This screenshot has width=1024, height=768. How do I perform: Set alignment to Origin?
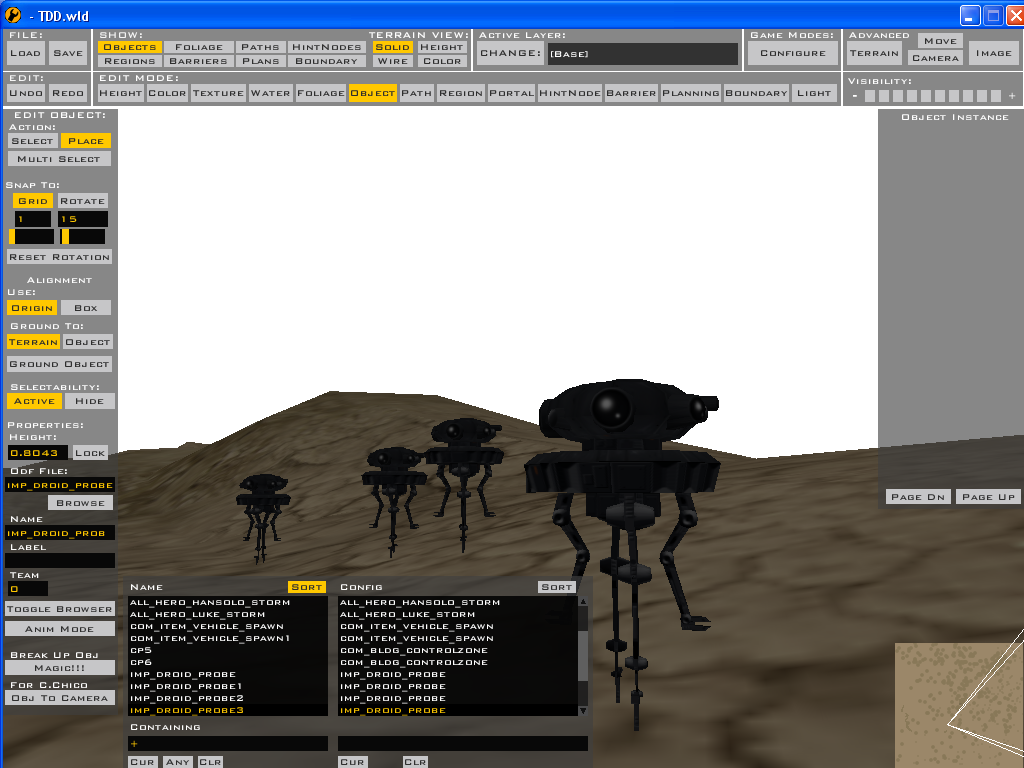click(32, 308)
